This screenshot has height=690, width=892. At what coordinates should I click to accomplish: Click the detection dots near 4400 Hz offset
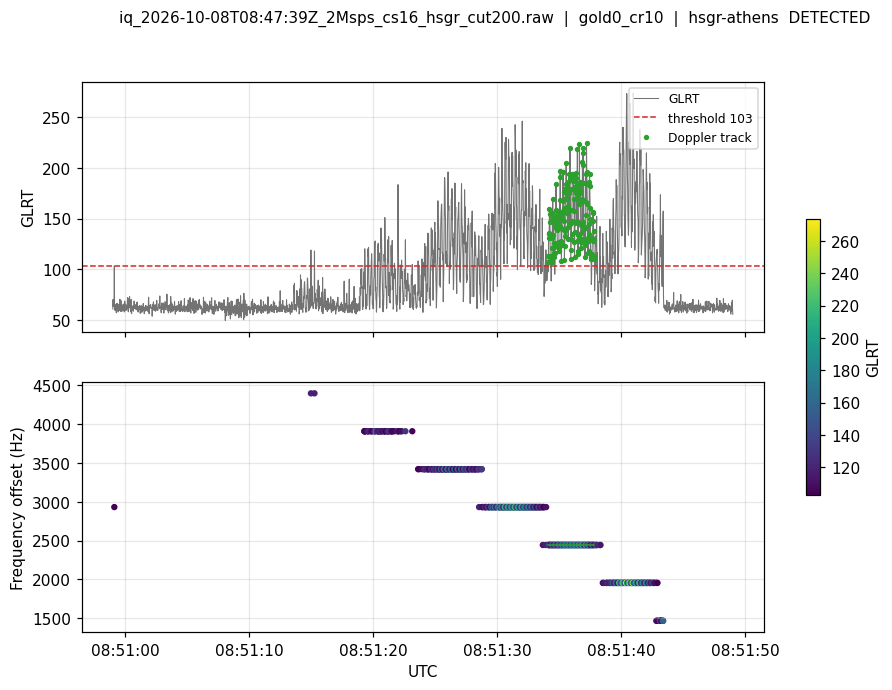click(312, 393)
